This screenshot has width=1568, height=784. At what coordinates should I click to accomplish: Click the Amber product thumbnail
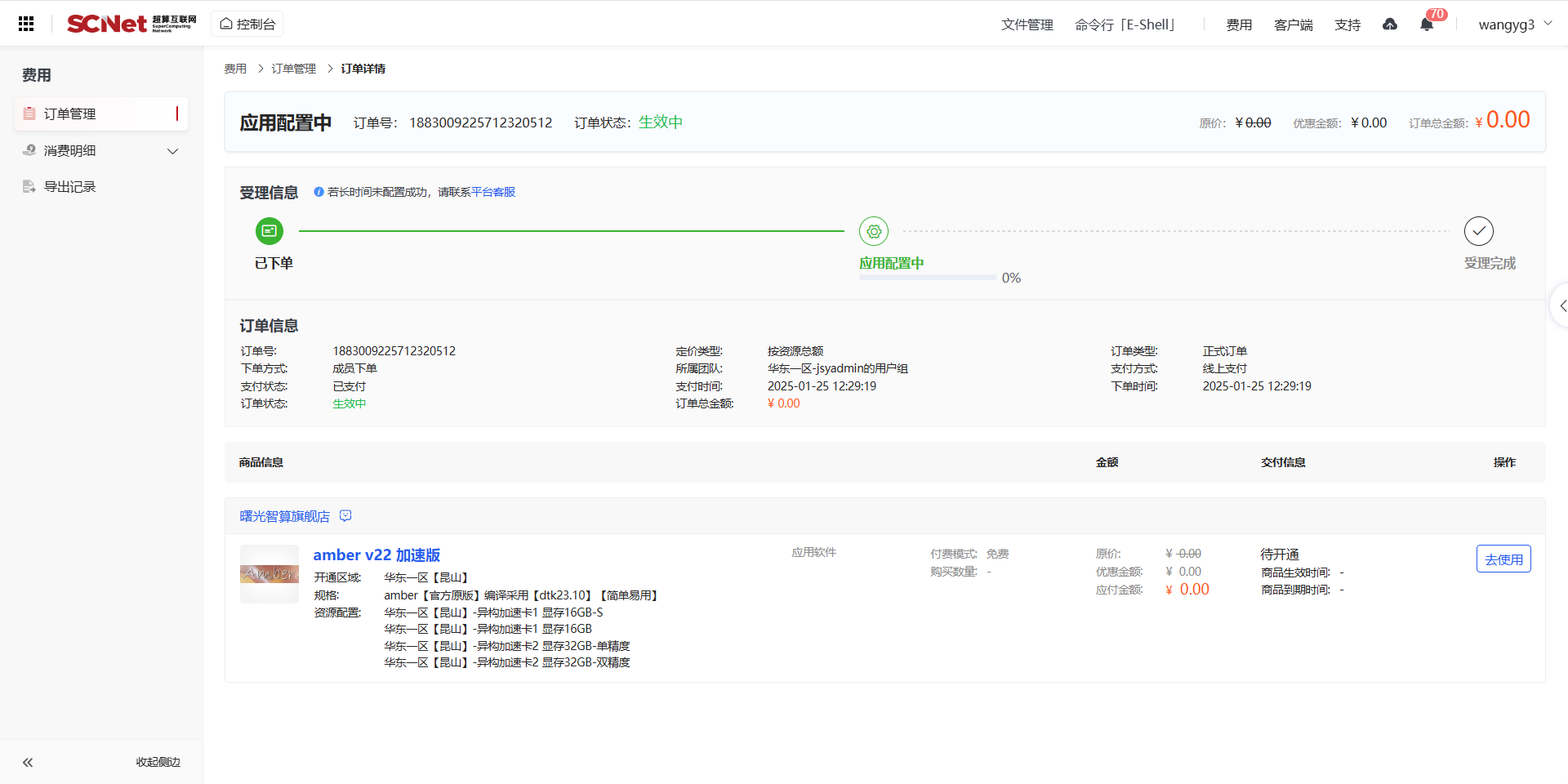click(x=269, y=574)
